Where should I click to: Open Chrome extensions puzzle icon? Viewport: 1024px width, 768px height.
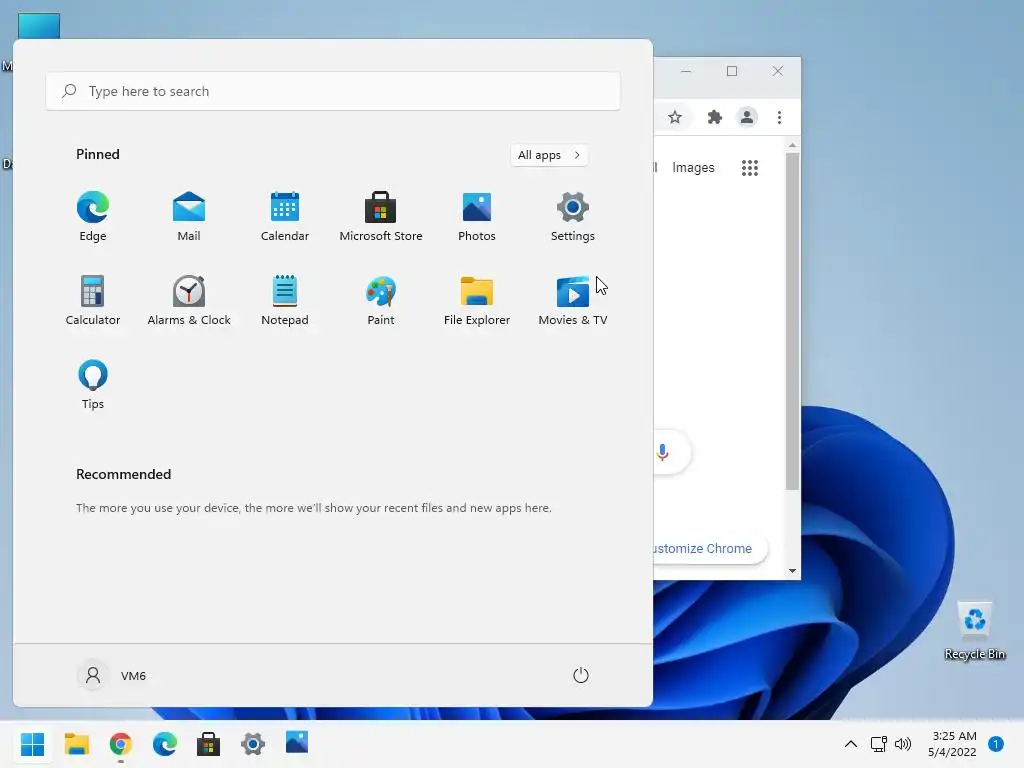pyautogui.click(x=714, y=118)
